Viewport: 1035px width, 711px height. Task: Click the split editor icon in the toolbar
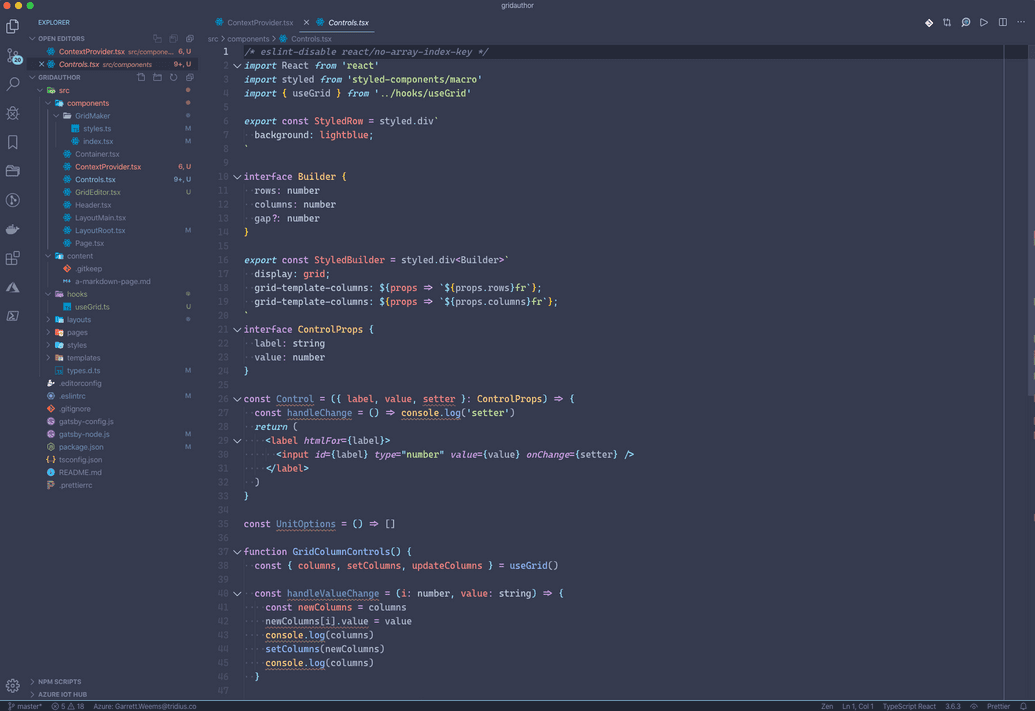1003,21
